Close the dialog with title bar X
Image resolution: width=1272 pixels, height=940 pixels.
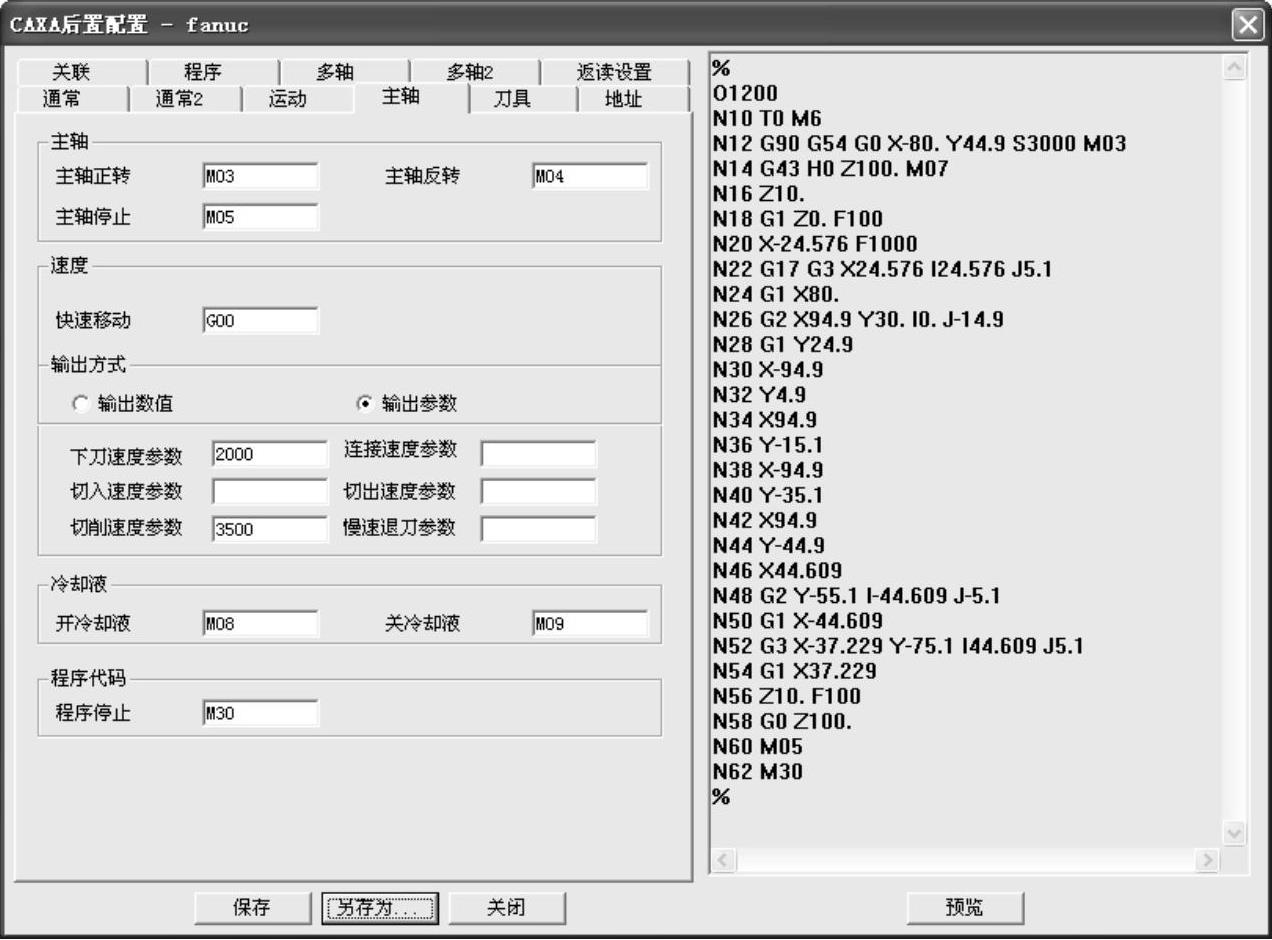click(x=1246, y=24)
